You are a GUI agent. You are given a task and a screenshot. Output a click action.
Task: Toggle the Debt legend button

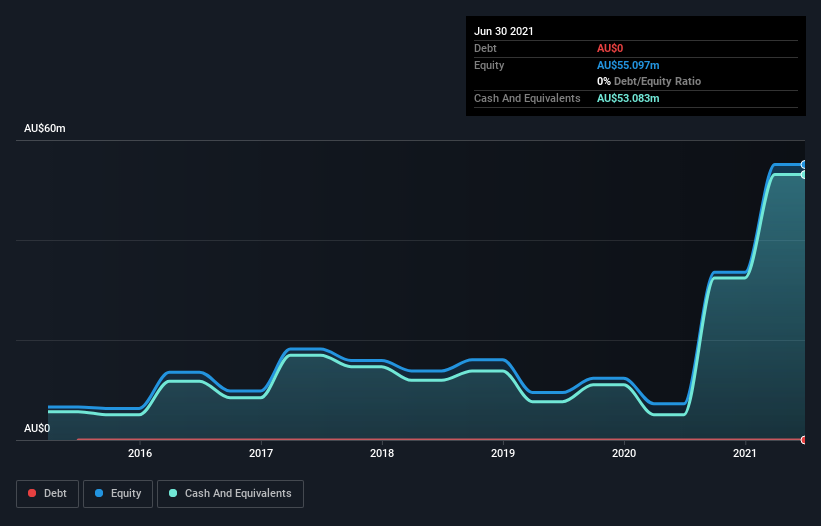click(x=47, y=494)
